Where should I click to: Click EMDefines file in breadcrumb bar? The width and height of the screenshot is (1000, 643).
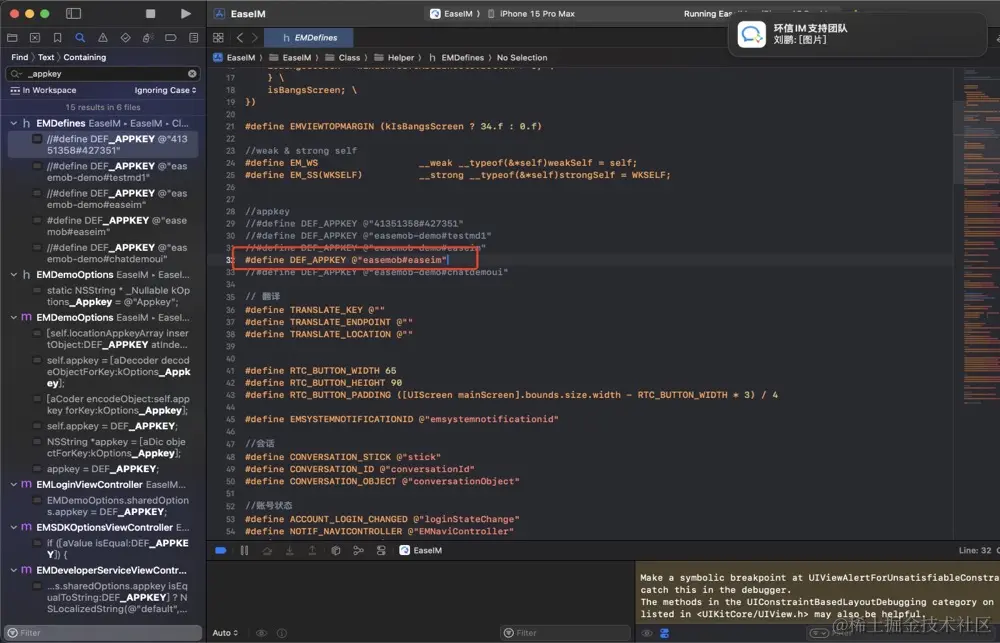[456, 57]
